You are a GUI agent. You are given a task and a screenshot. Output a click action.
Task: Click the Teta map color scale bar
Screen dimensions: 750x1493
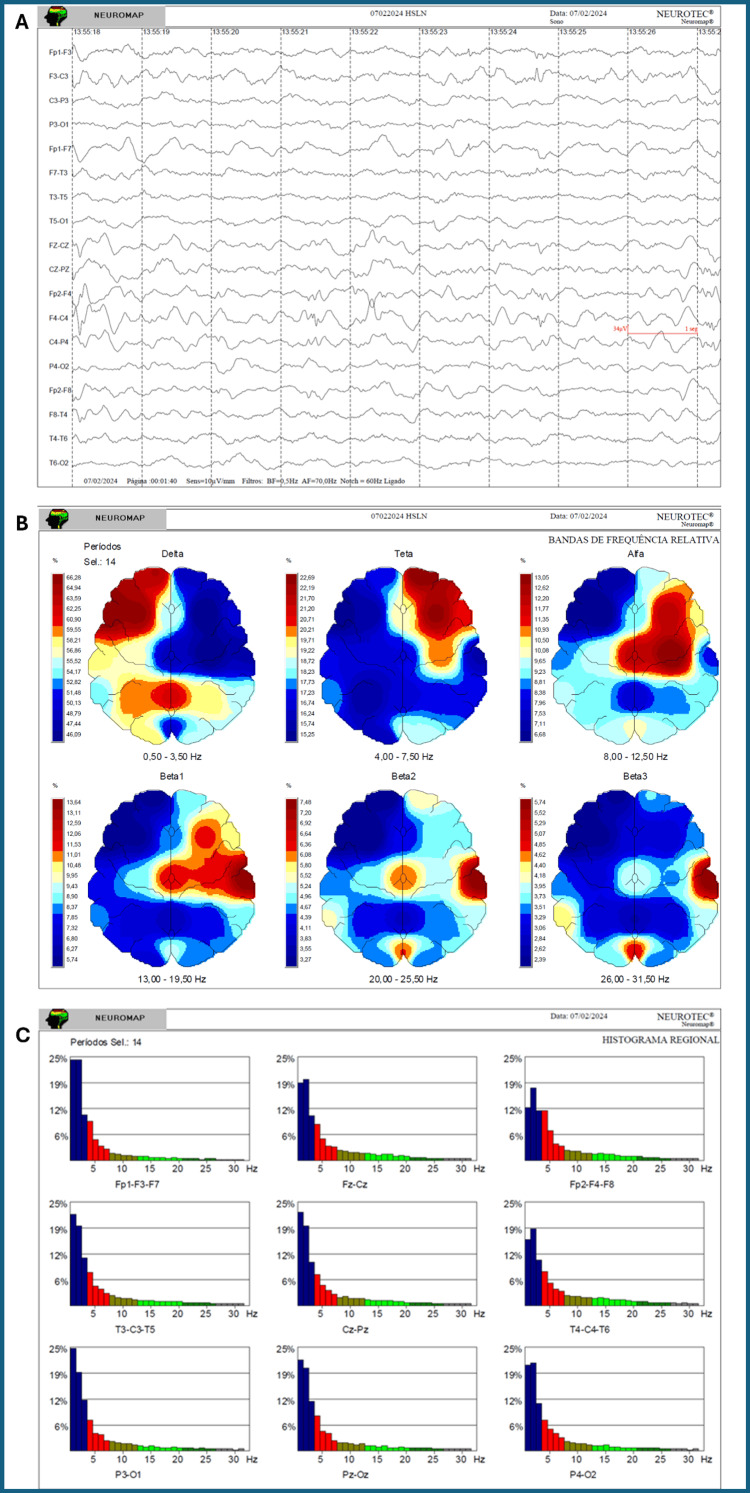(290, 656)
